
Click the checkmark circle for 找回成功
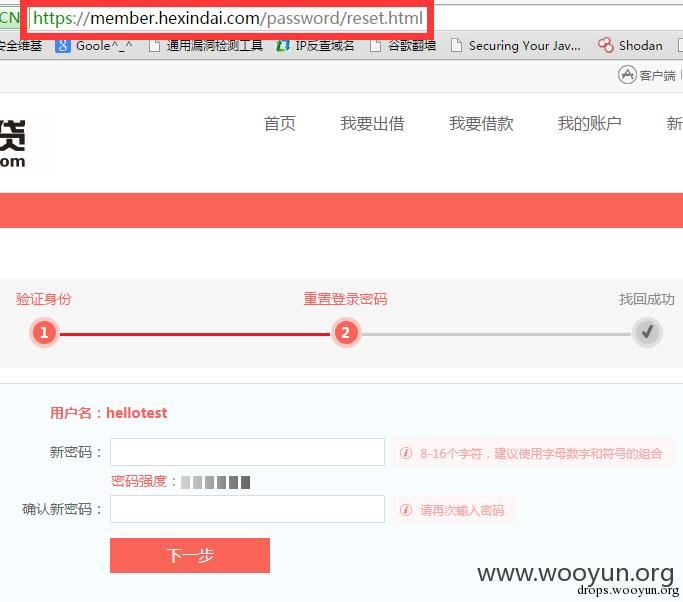647,332
